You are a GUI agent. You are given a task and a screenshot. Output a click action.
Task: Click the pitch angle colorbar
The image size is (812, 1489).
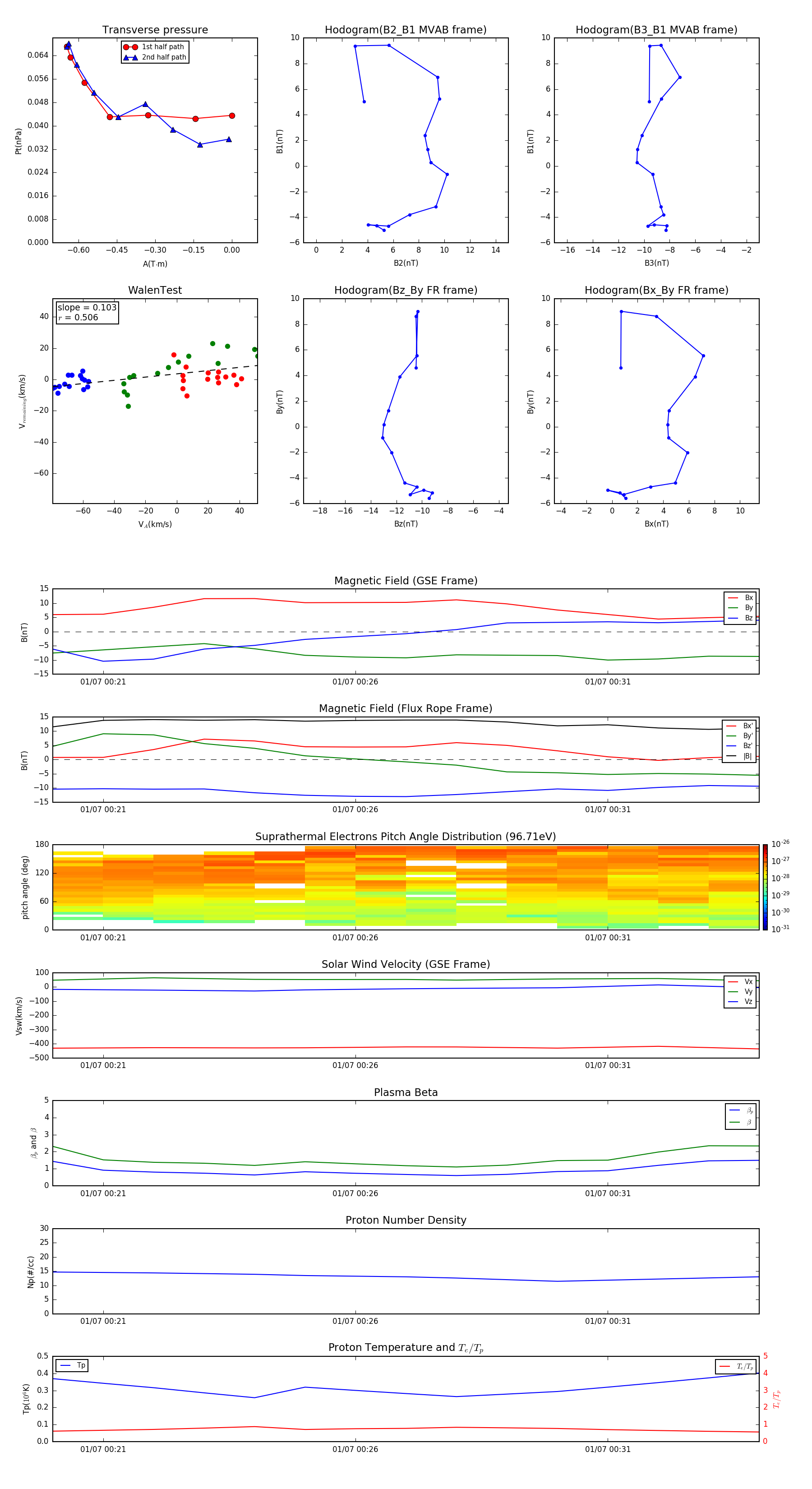[765, 887]
